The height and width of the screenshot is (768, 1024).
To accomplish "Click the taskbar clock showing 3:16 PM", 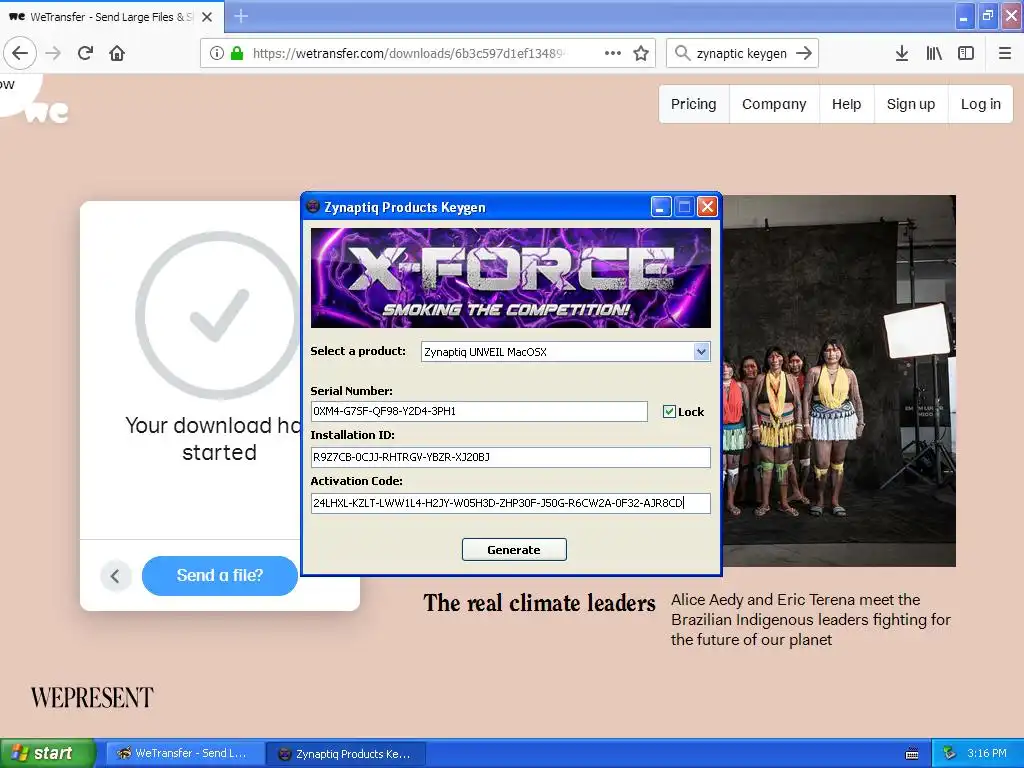I will 986,754.
